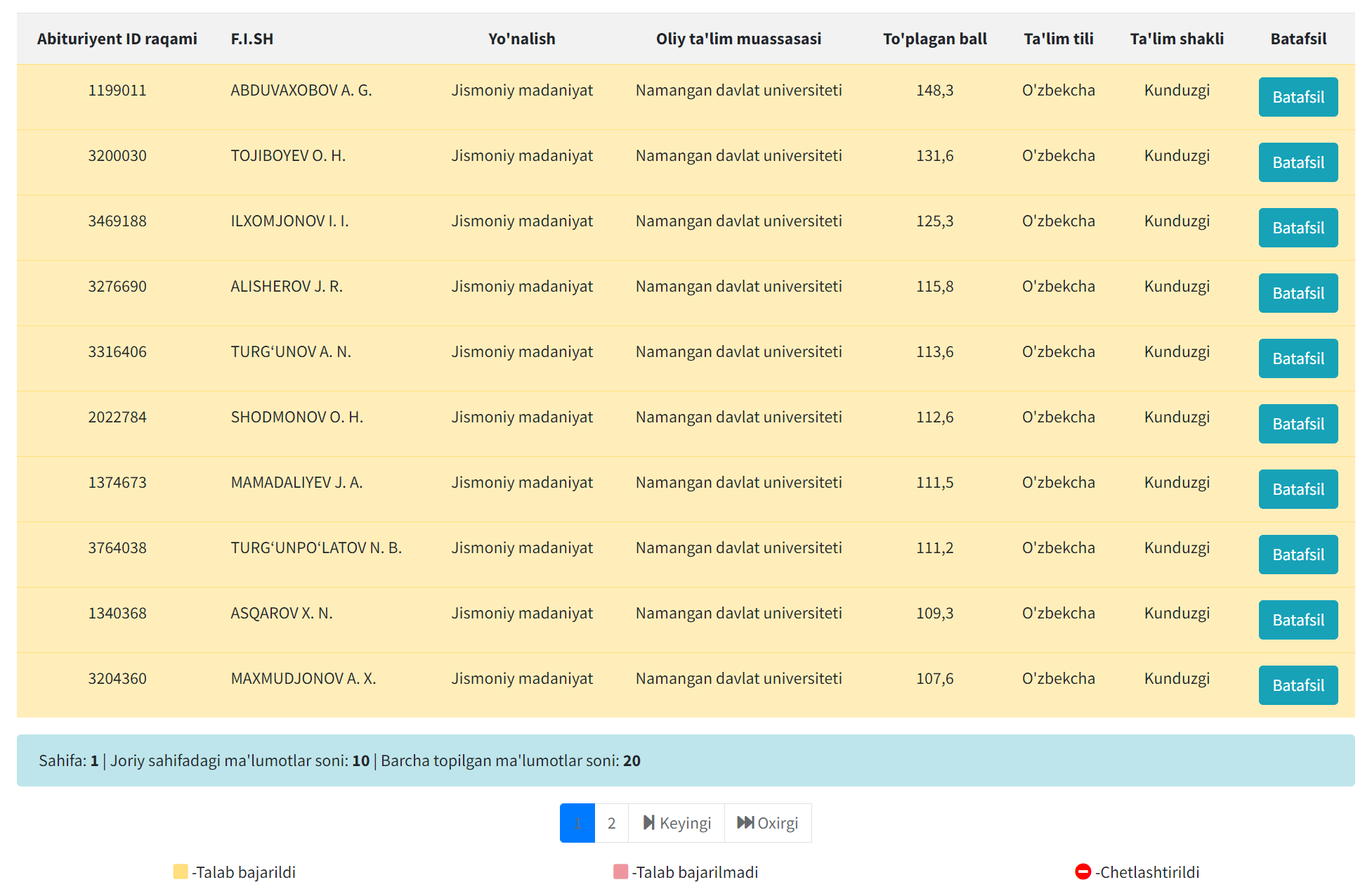Click name ABDUVAXOBOV A. G.
1372x894 pixels.
(x=301, y=90)
